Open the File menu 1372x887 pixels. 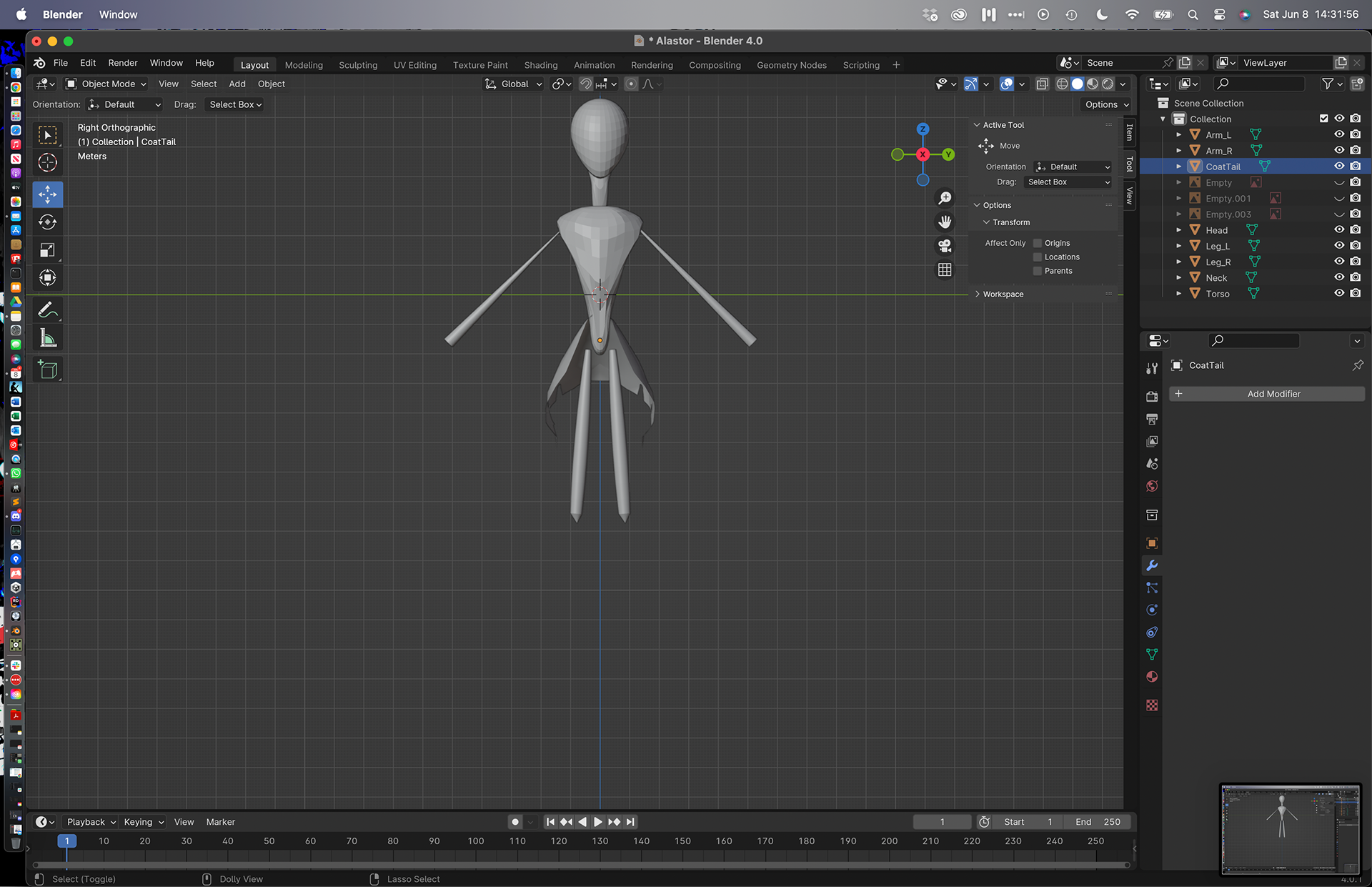61,63
